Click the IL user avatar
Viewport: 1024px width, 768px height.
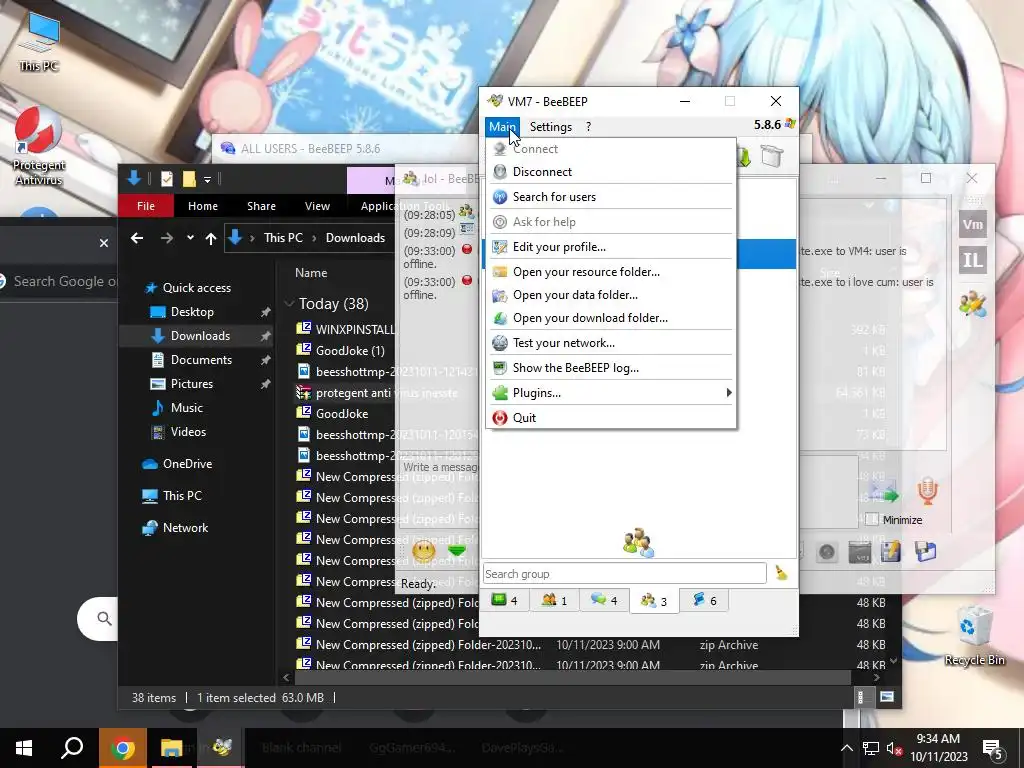(972, 261)
